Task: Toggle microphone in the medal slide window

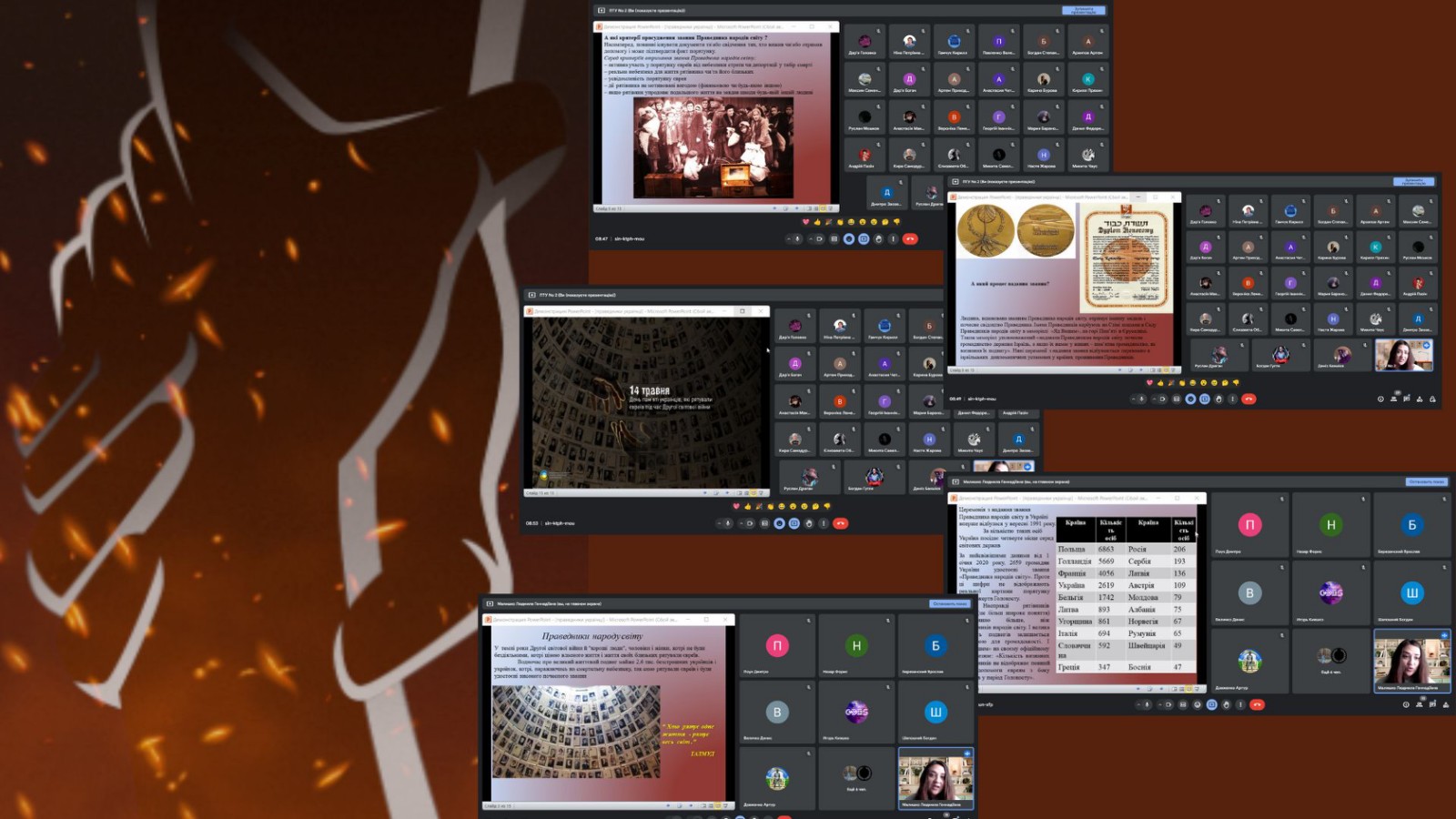Action: tap(1141, 399)
